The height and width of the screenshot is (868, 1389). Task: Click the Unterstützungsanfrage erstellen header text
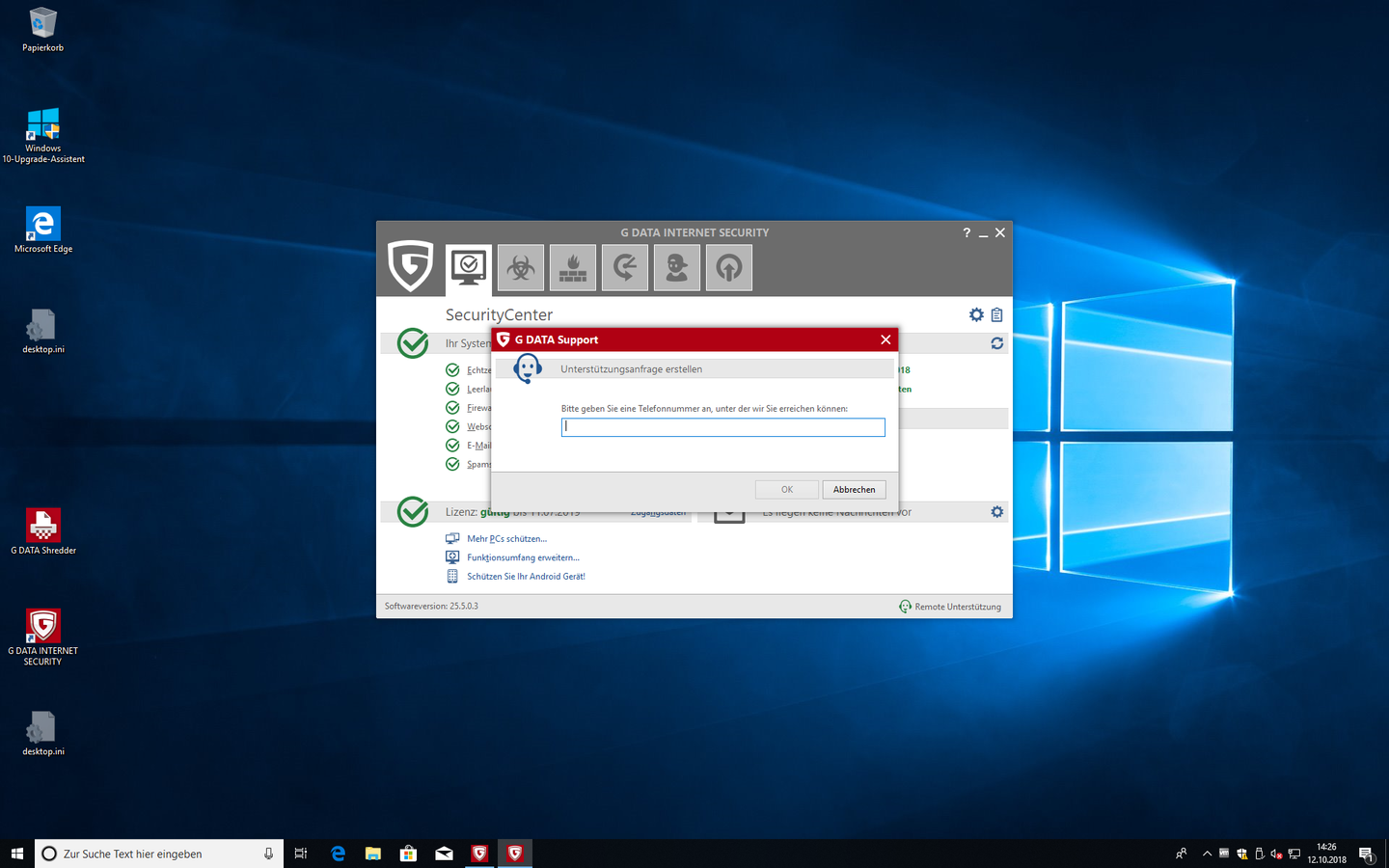click(x=632, y=369)
